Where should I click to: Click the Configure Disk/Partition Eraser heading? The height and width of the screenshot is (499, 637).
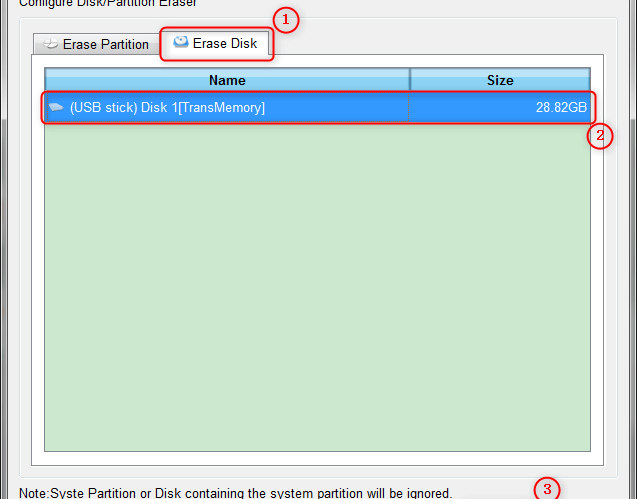point(108,3)
